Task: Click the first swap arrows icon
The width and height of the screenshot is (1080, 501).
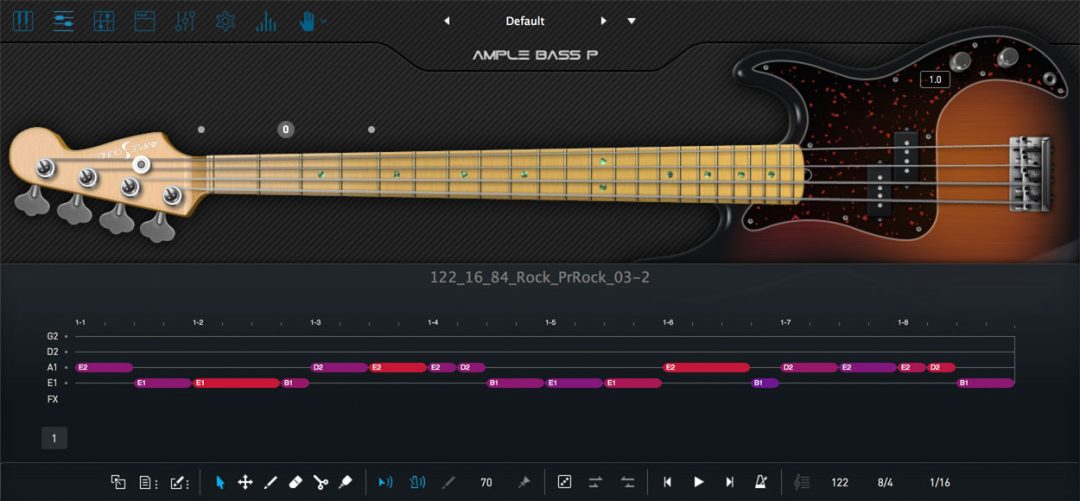Action: (x=596, y=482)
